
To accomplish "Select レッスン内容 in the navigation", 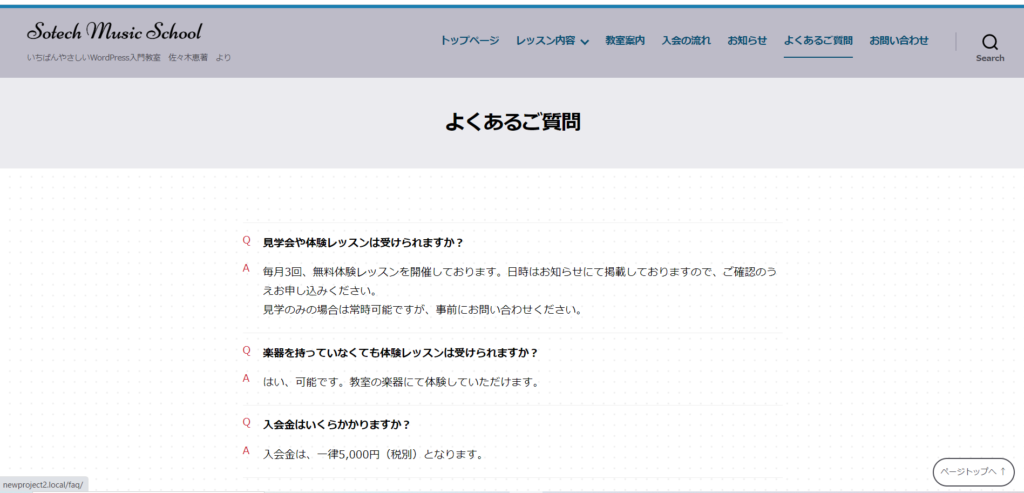I will 545,41.
